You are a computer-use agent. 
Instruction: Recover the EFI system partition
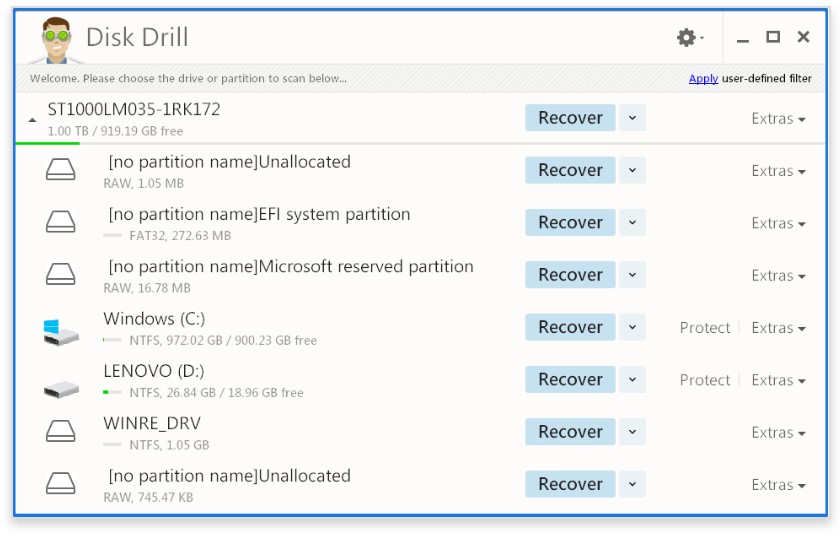tap(570, 222)
